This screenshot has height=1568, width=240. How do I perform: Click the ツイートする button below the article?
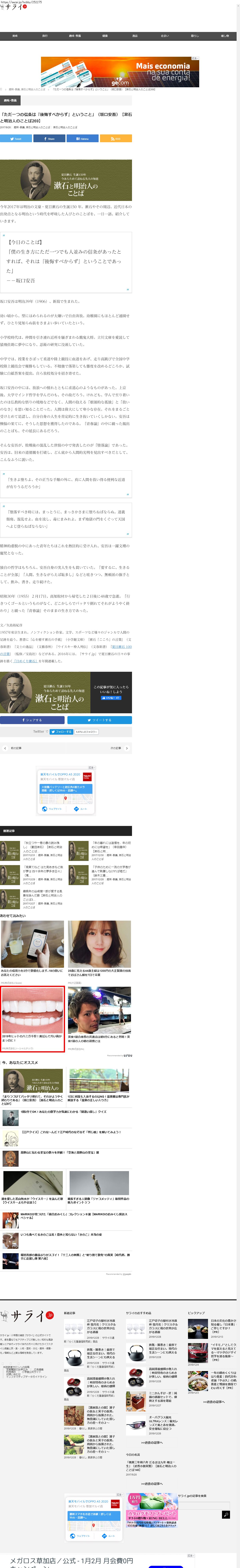click(x=99, y=720)
